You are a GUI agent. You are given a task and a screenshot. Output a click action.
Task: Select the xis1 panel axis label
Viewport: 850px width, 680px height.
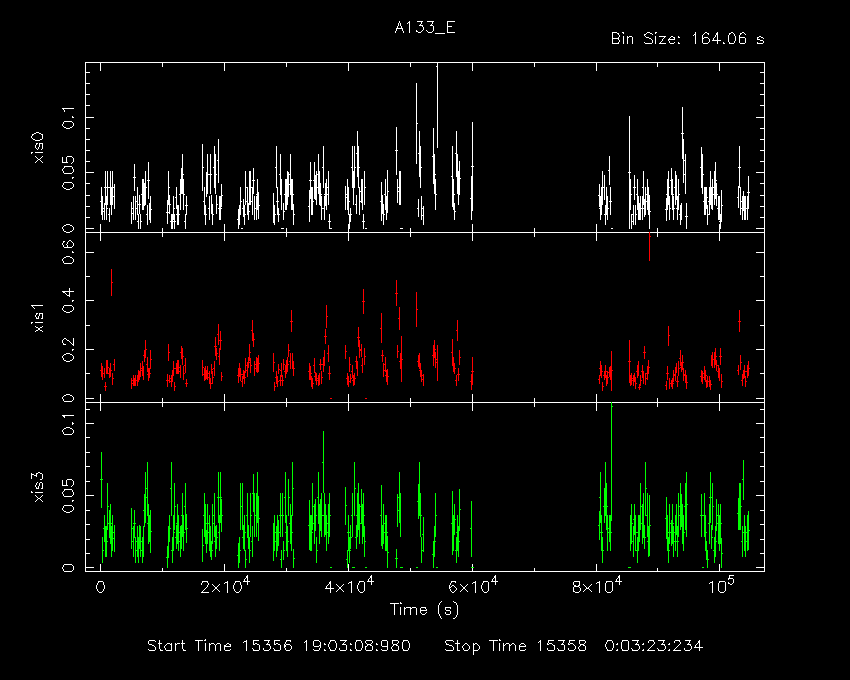[38, 318]
